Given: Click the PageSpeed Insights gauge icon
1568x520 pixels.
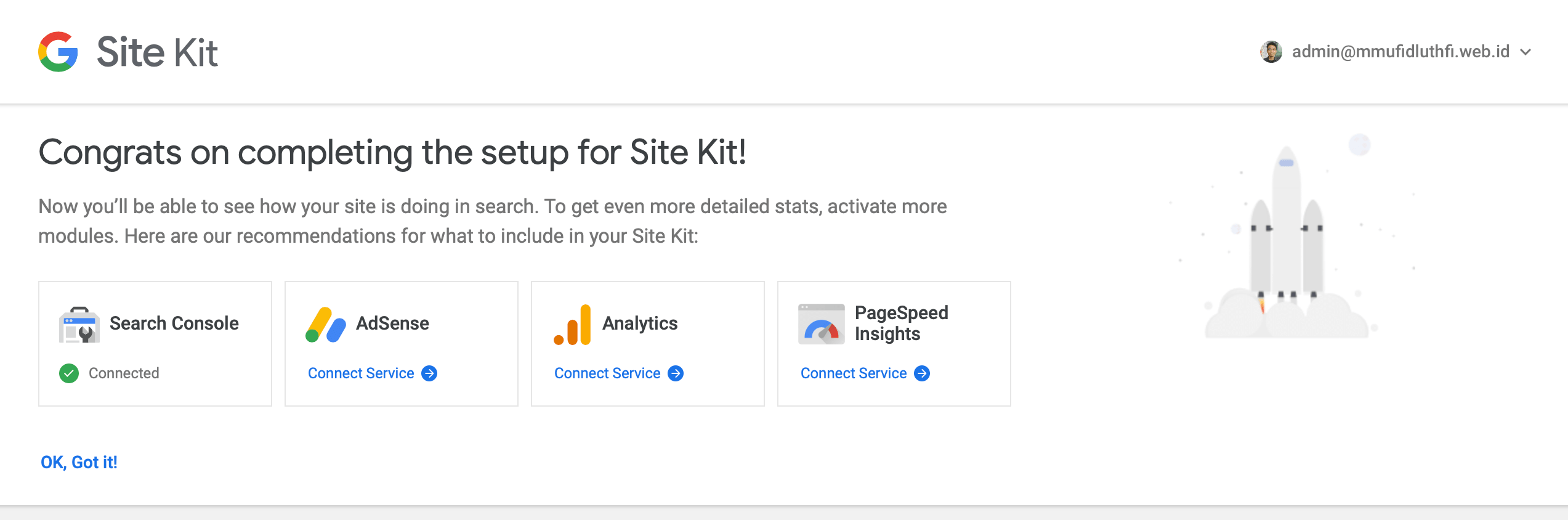Looking at the screenshot, I should pos(821,324).
